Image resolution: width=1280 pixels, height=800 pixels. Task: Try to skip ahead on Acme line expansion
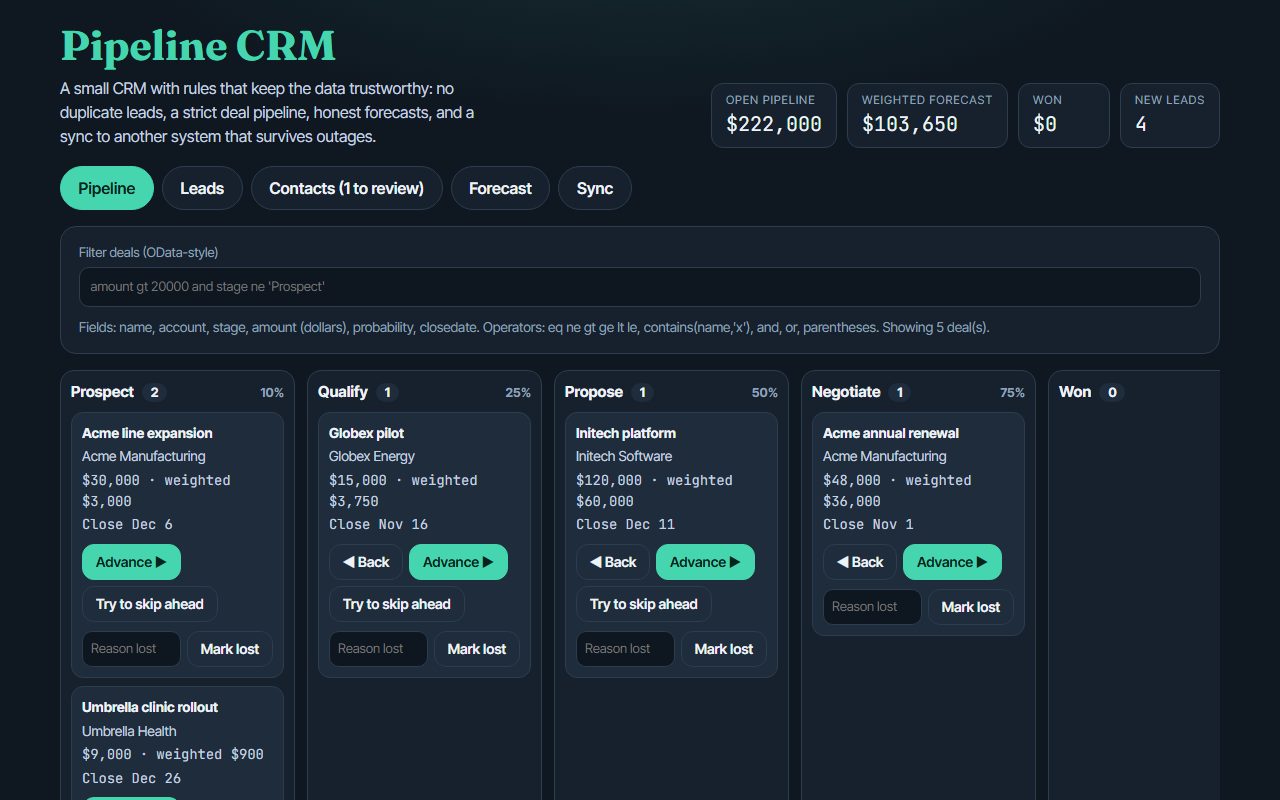(x=150, y=604)
